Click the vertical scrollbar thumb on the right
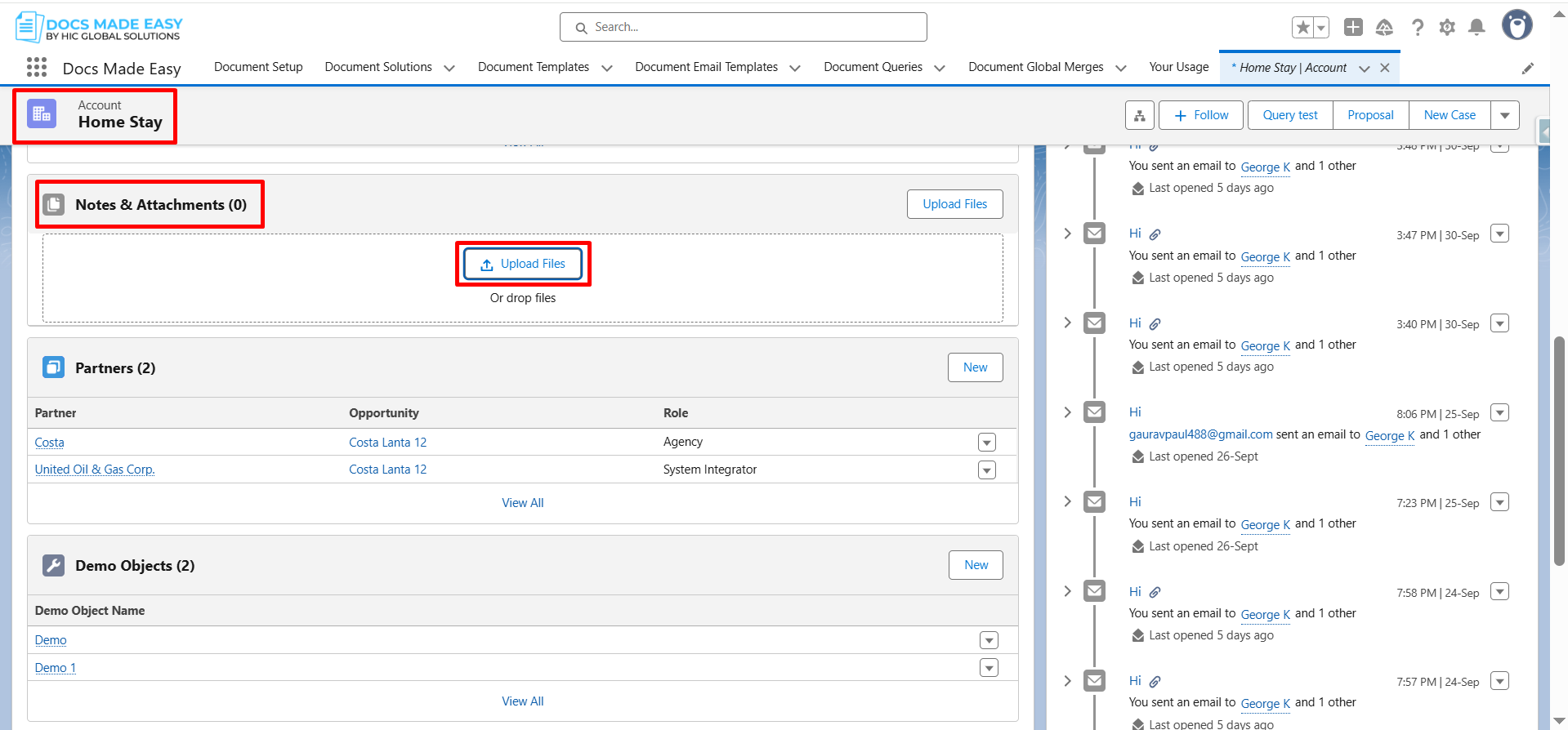The height and width of the screenshot is (730, 1568). (1559, 449)
